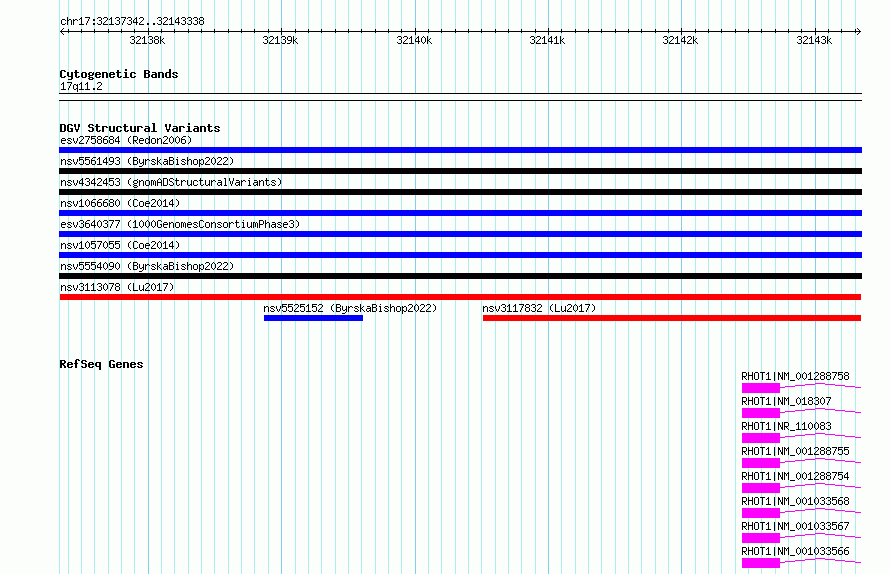Viewport: 890px width, 574px height.
Task: Click magenta exon block of RHOT1|NM_001033566
Action: (761, 563)
